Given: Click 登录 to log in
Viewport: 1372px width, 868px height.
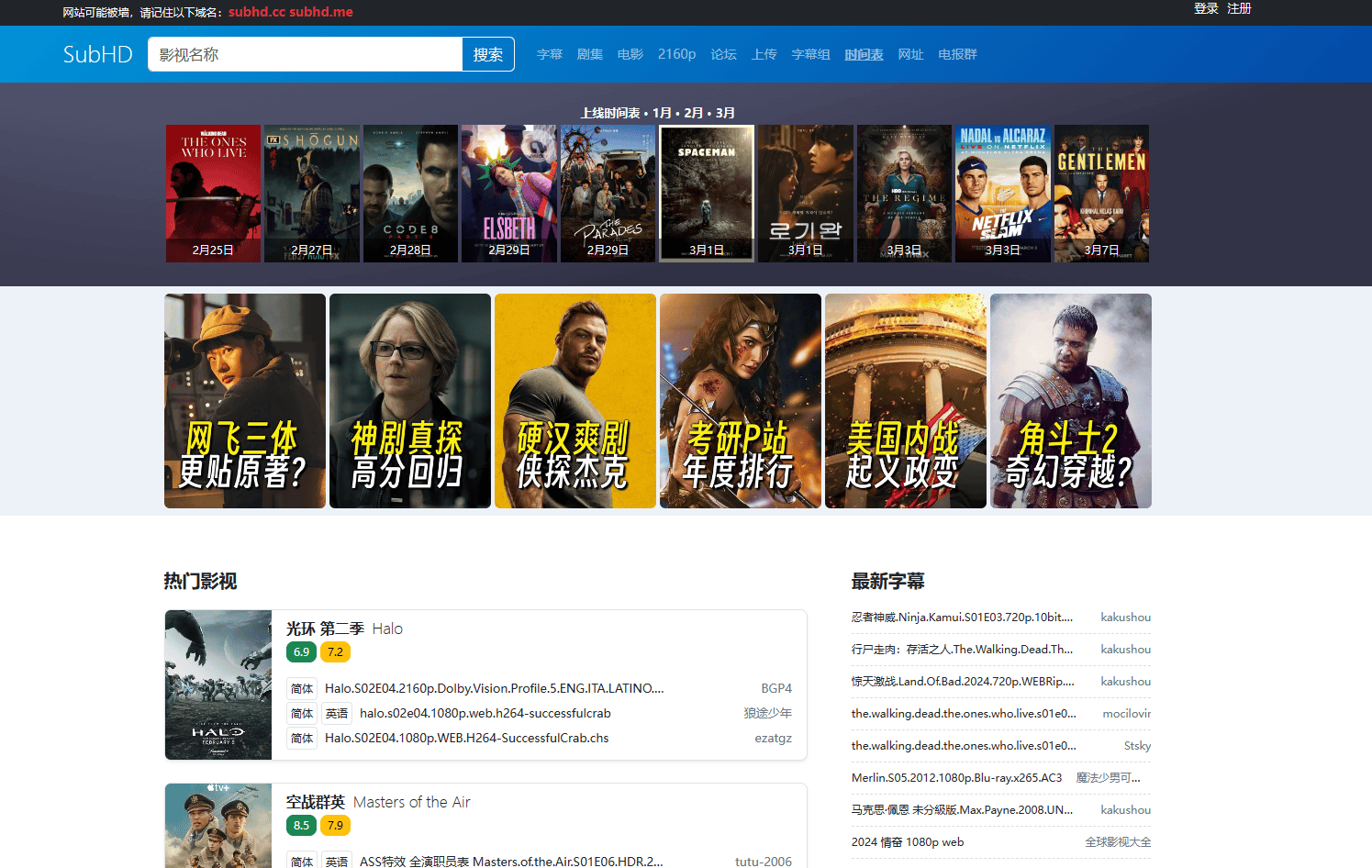Looking at the screenshot, I should click(x=1206, y=8).
